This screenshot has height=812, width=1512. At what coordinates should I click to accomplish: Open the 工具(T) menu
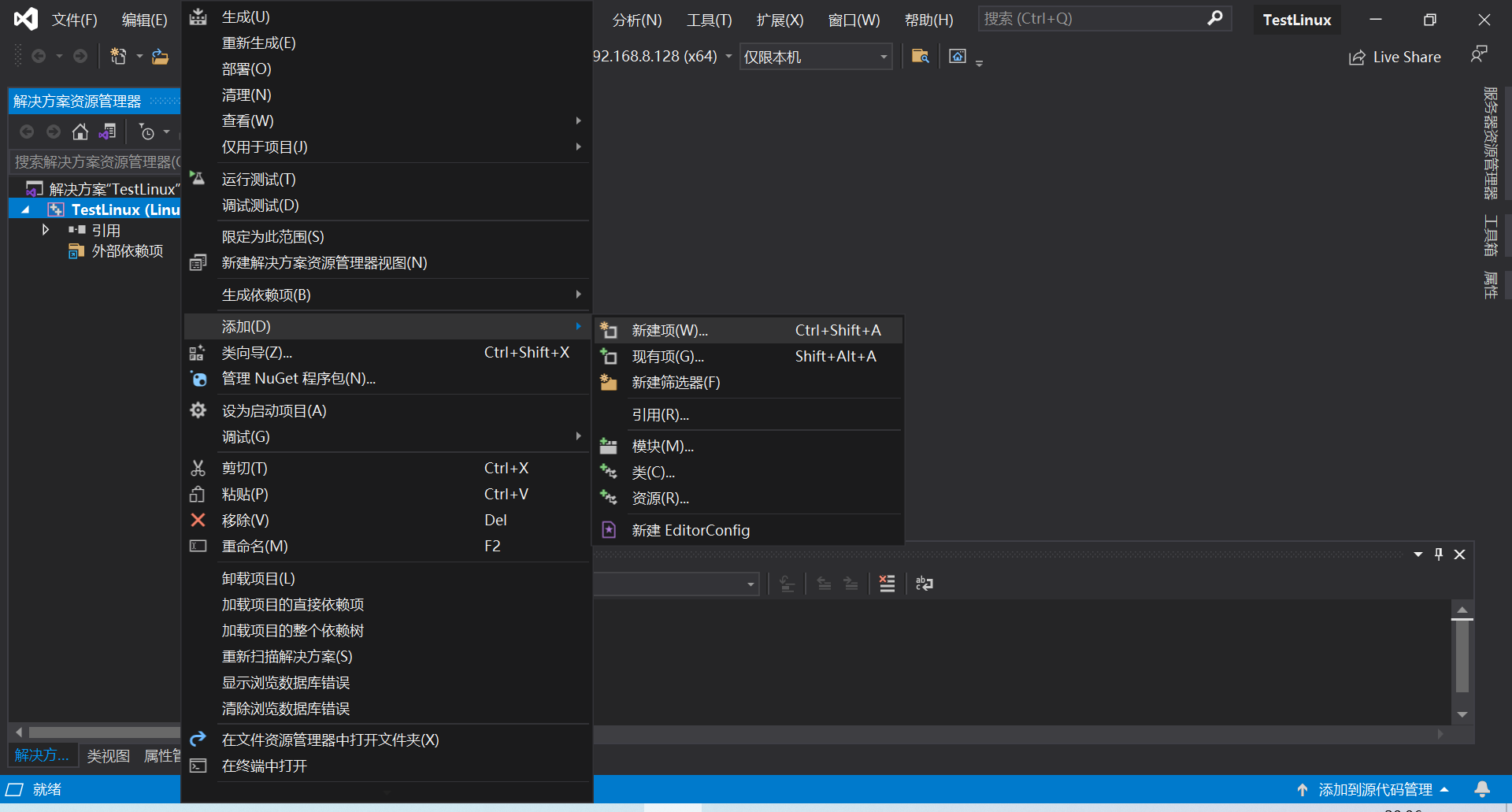[708, 20]
